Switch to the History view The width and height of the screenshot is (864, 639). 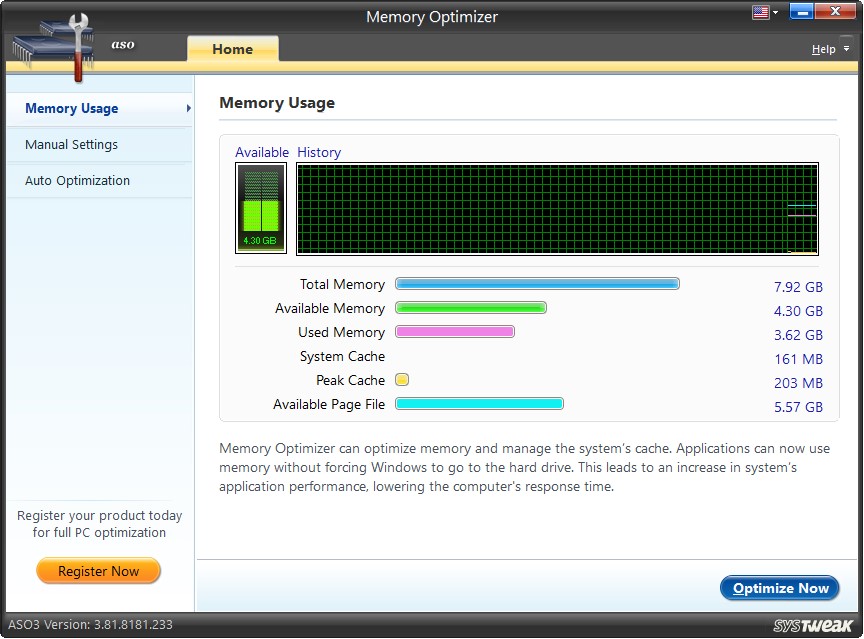pyautogui.click(x=319, y=152)
